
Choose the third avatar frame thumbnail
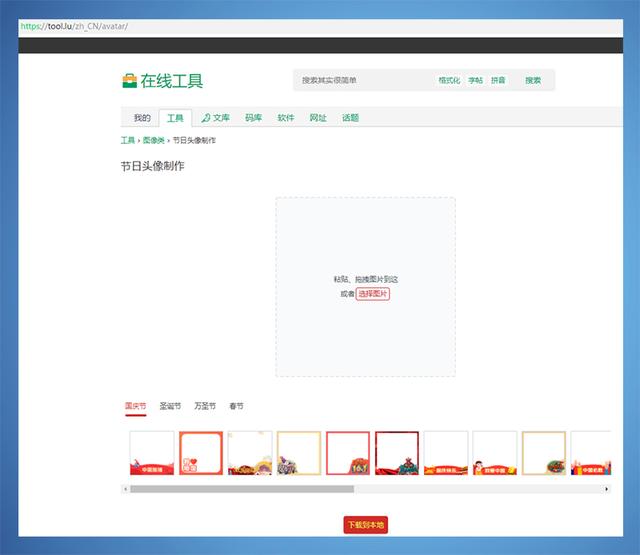pyautogui.click(x=250, y=453)
